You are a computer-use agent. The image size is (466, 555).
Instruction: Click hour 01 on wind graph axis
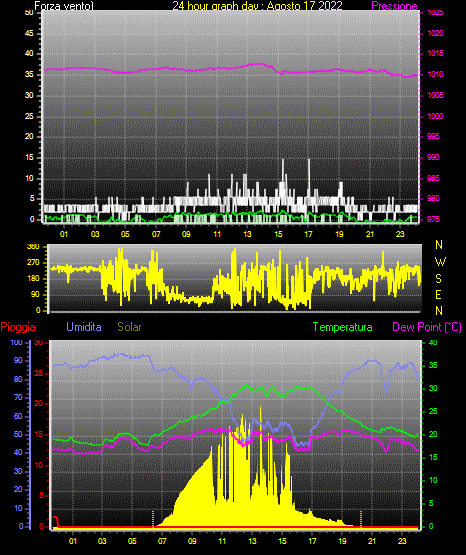click(64, 234)
